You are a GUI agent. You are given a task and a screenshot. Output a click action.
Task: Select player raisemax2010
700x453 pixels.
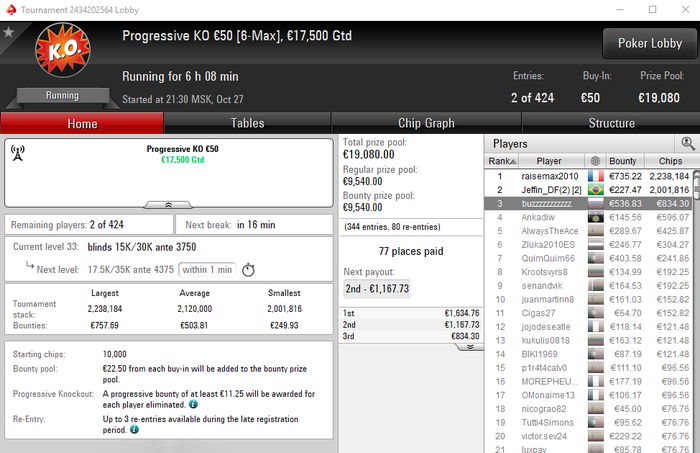tap(550, 176)
